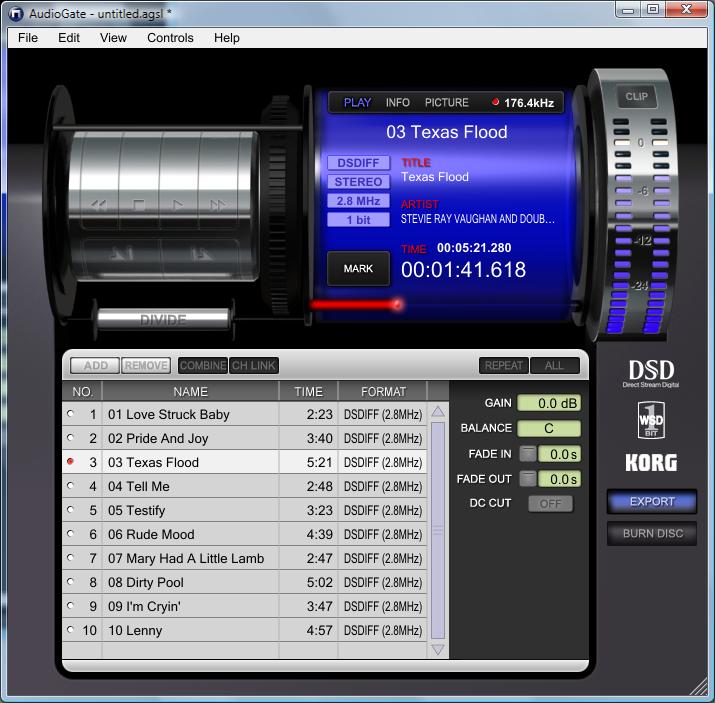Click the FADE IN curve knob
Viewport: 715px width, 703px height.
(x=528, y=454)
